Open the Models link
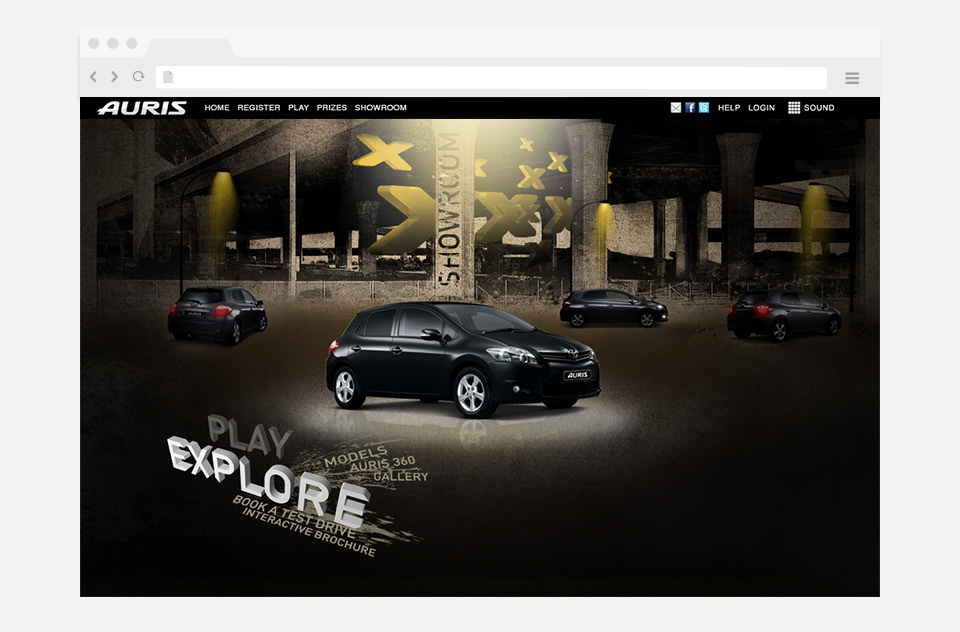 point(356,456)
